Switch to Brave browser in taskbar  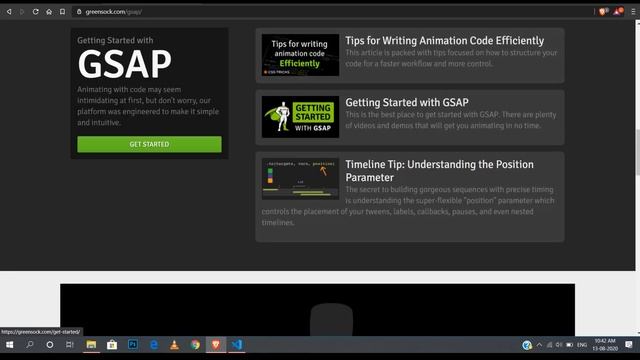point(216,345)
